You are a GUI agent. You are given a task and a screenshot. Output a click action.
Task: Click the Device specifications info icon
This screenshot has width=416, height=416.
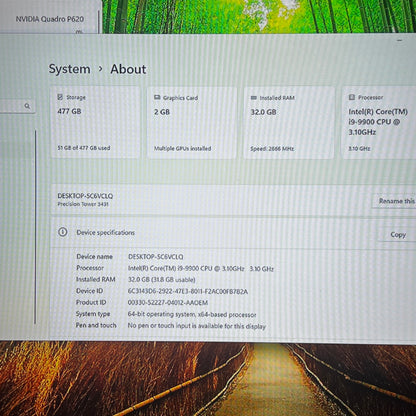[63, 232]
